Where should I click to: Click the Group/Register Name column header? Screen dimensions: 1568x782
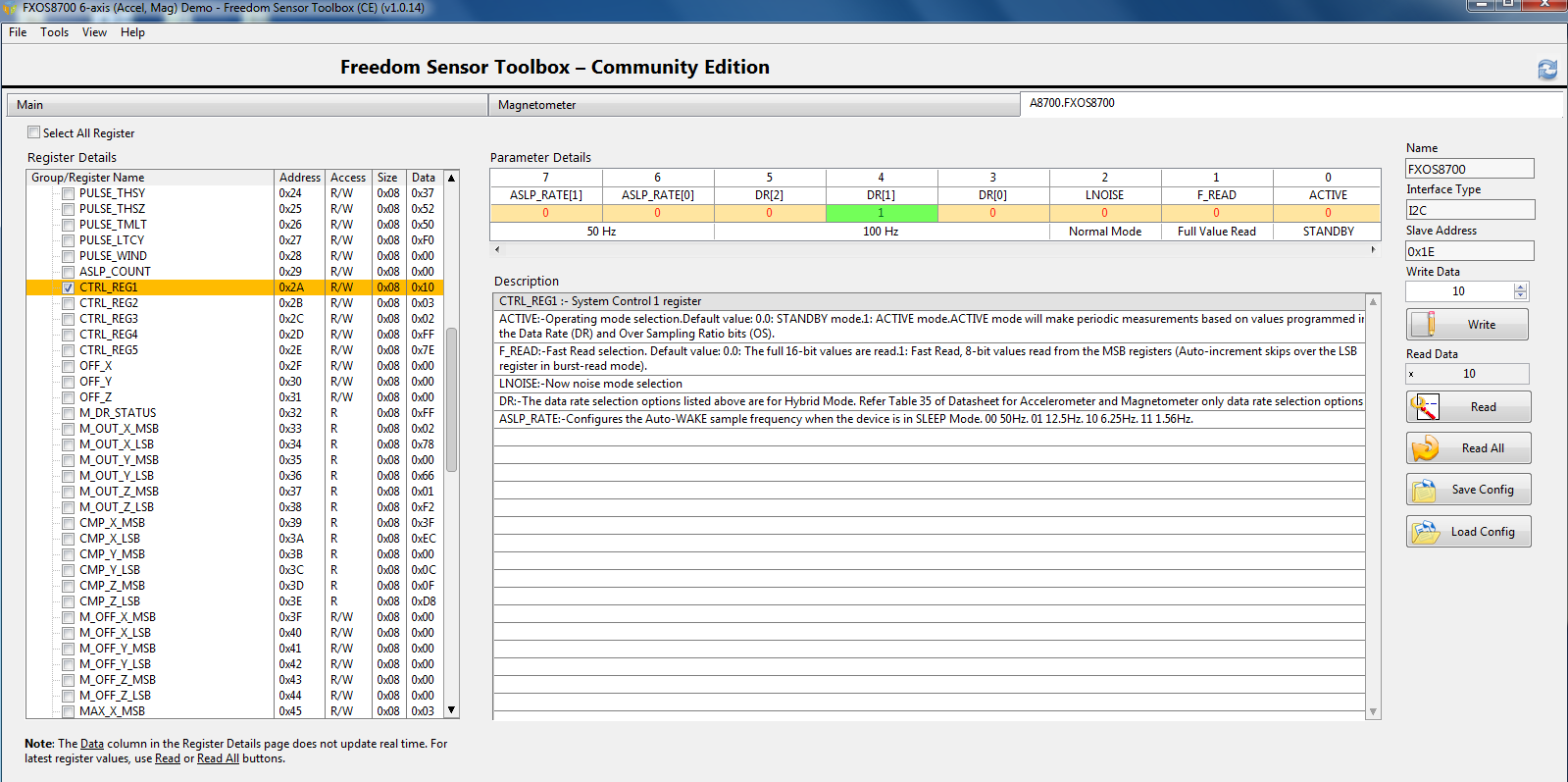150,178
